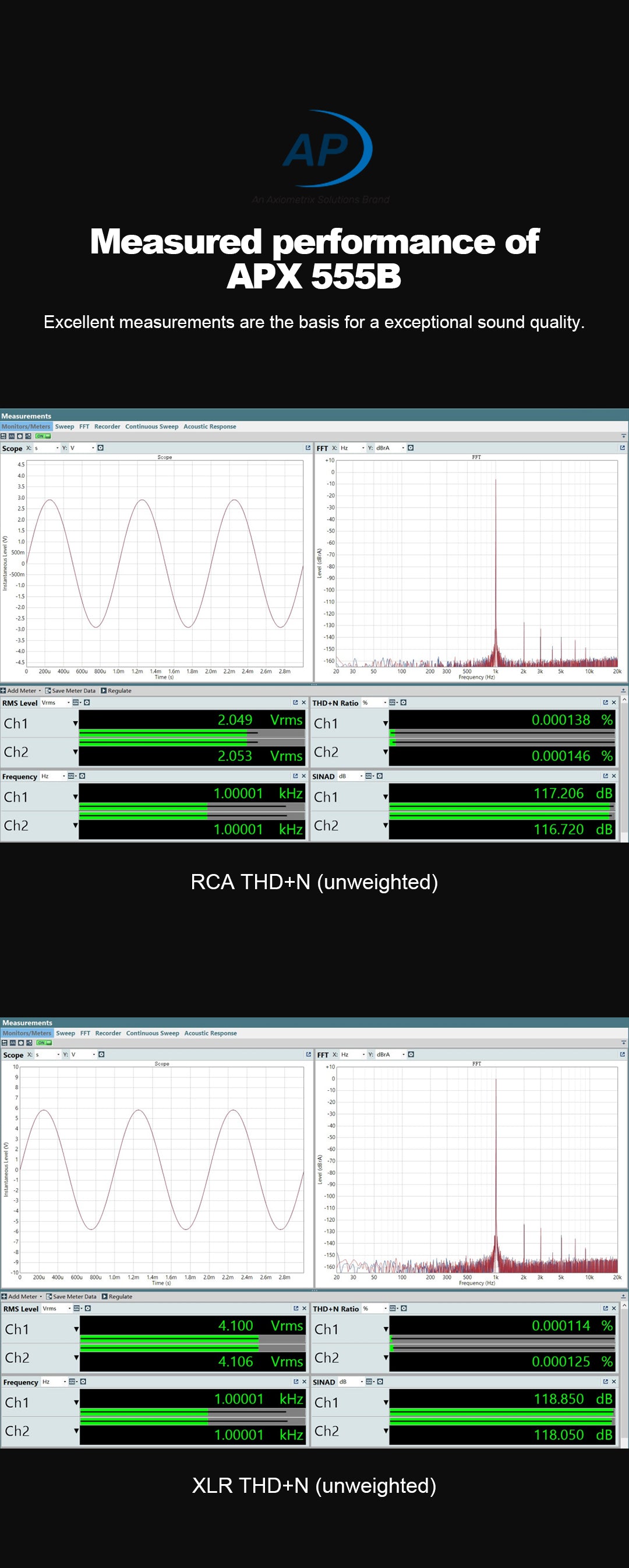The height and width of the screenshot is (1568, 629).
Task: Open SINAD dB unit dropdown in upper window
Action: point(351,777)
